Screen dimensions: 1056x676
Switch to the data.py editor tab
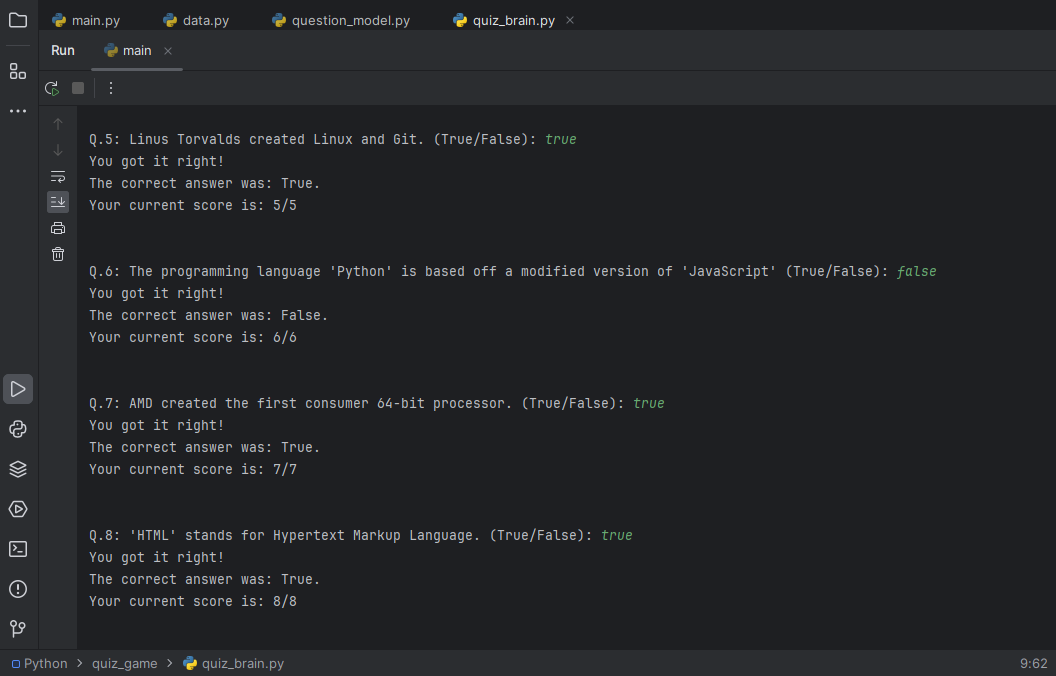205,21
